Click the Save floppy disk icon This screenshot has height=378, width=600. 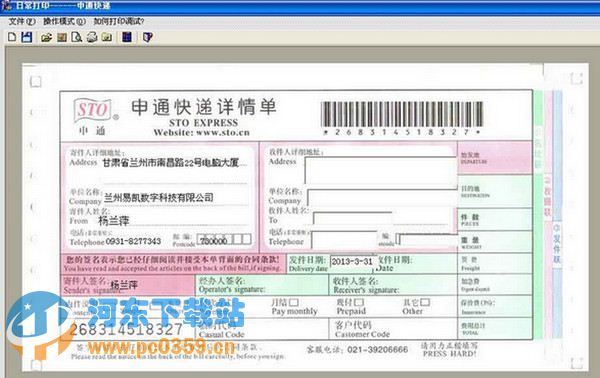tap(27, 37)
